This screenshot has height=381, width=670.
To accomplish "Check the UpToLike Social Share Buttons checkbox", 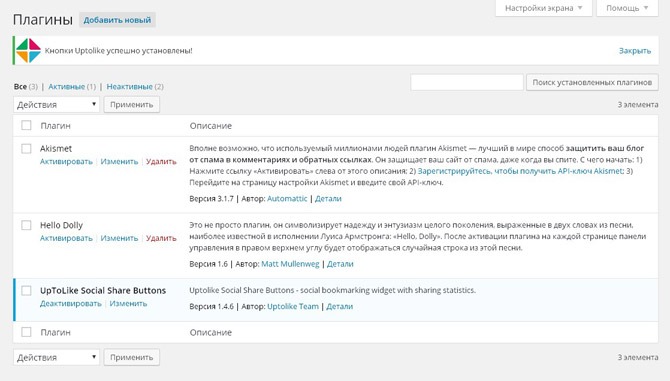I will point(26,290).
